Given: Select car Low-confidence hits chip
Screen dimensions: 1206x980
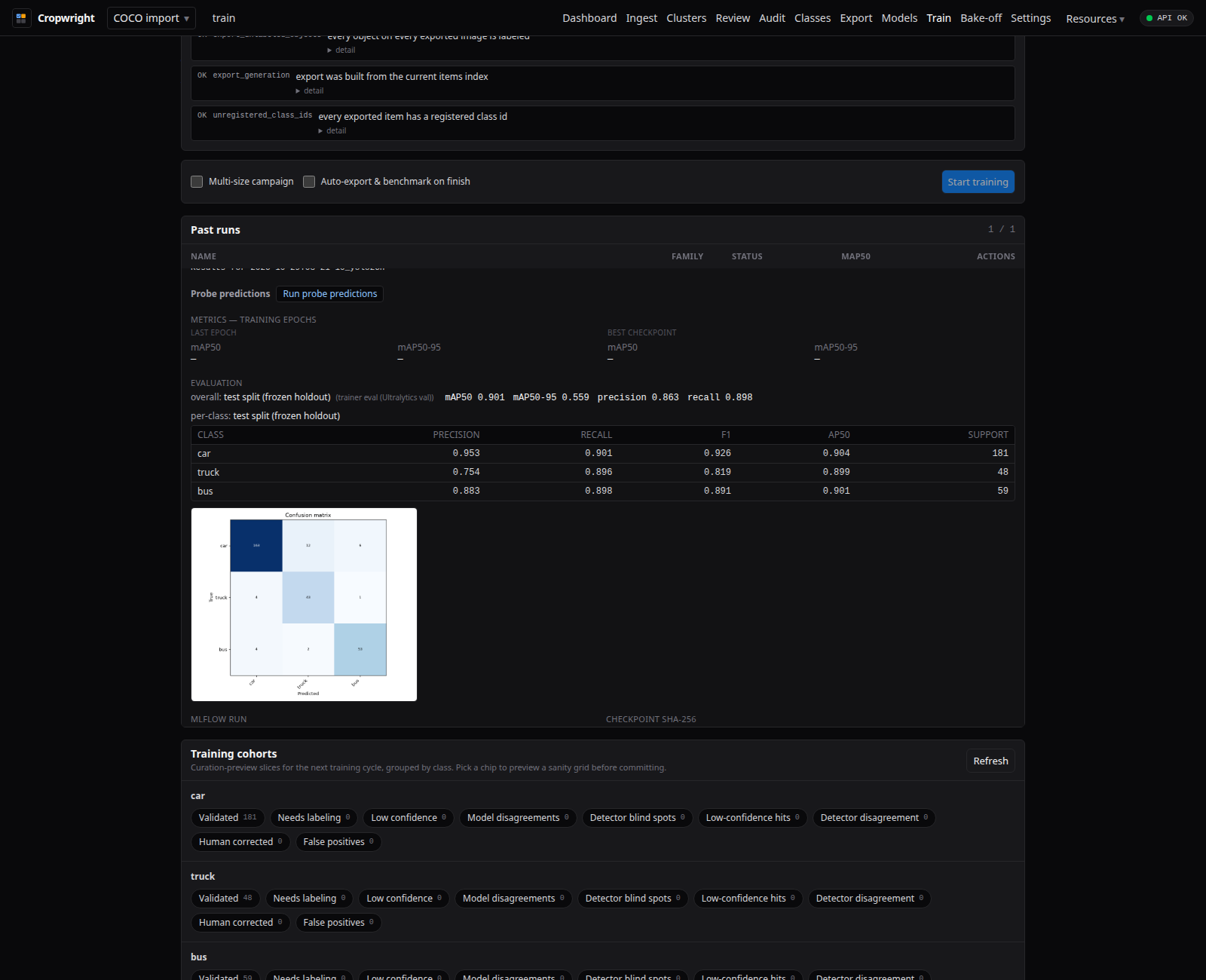Looking at the screenshot, I should (x=753, y=818).
